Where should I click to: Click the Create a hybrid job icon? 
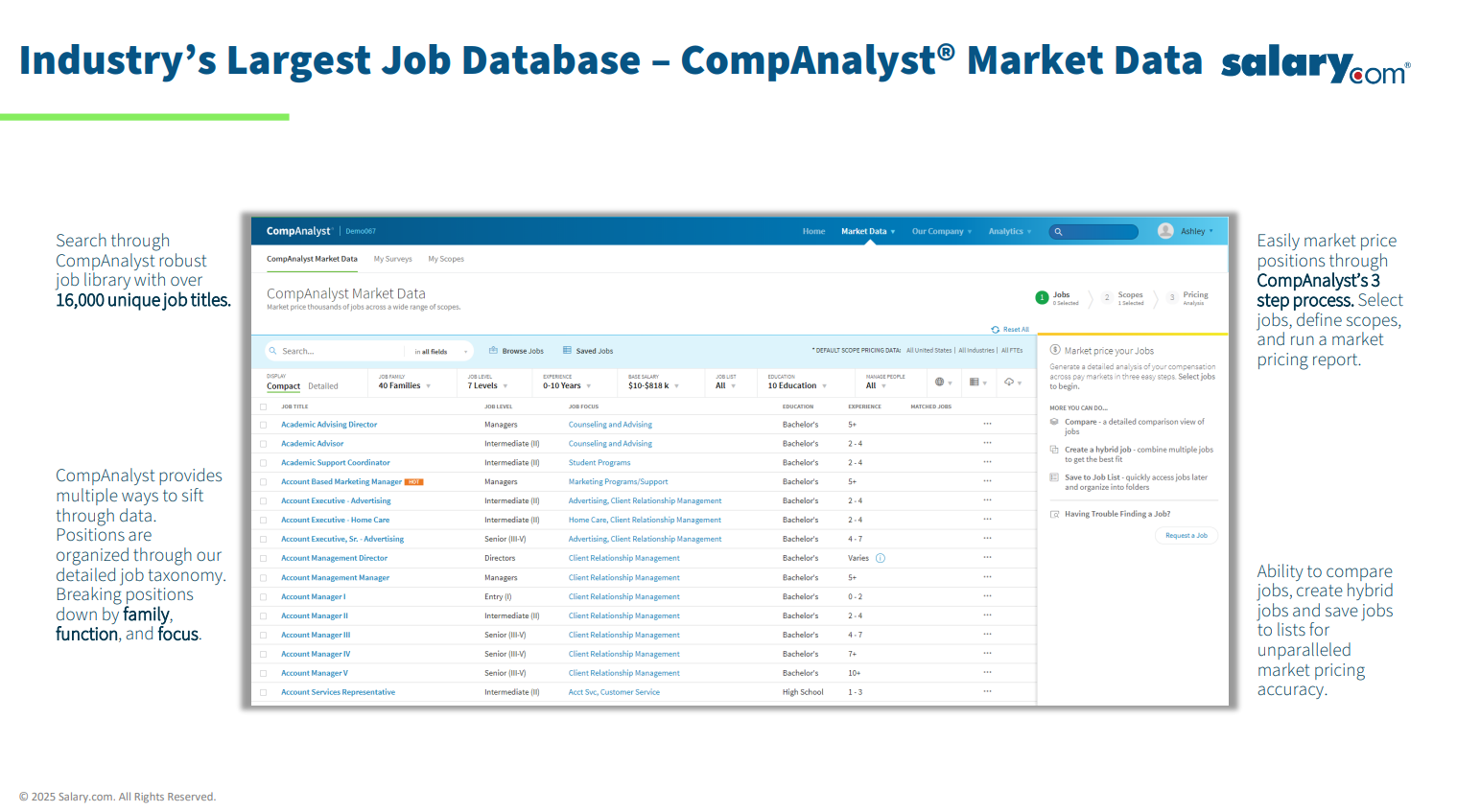point(1054,450)
